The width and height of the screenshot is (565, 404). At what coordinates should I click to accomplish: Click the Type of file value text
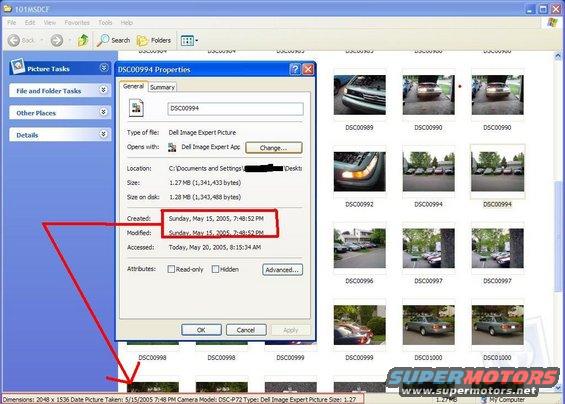point(202,133)
